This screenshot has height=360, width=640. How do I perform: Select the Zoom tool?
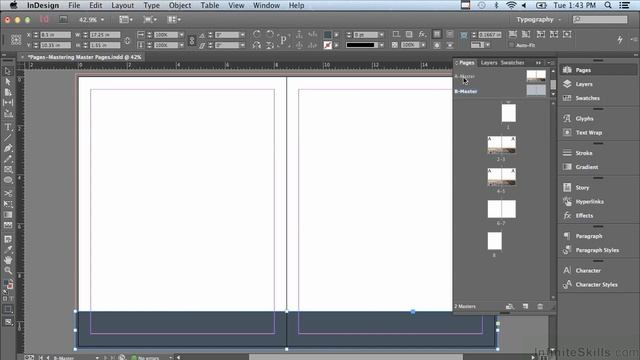[8, 270]
